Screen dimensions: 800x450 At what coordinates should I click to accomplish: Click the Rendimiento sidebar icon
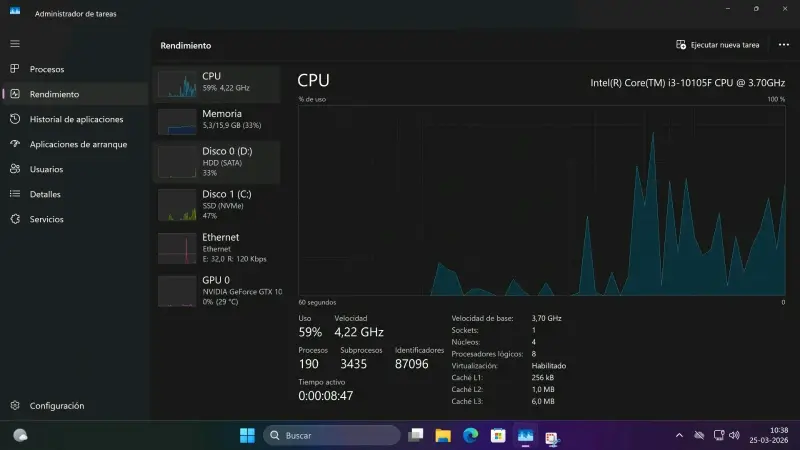[x=15, y=94]
